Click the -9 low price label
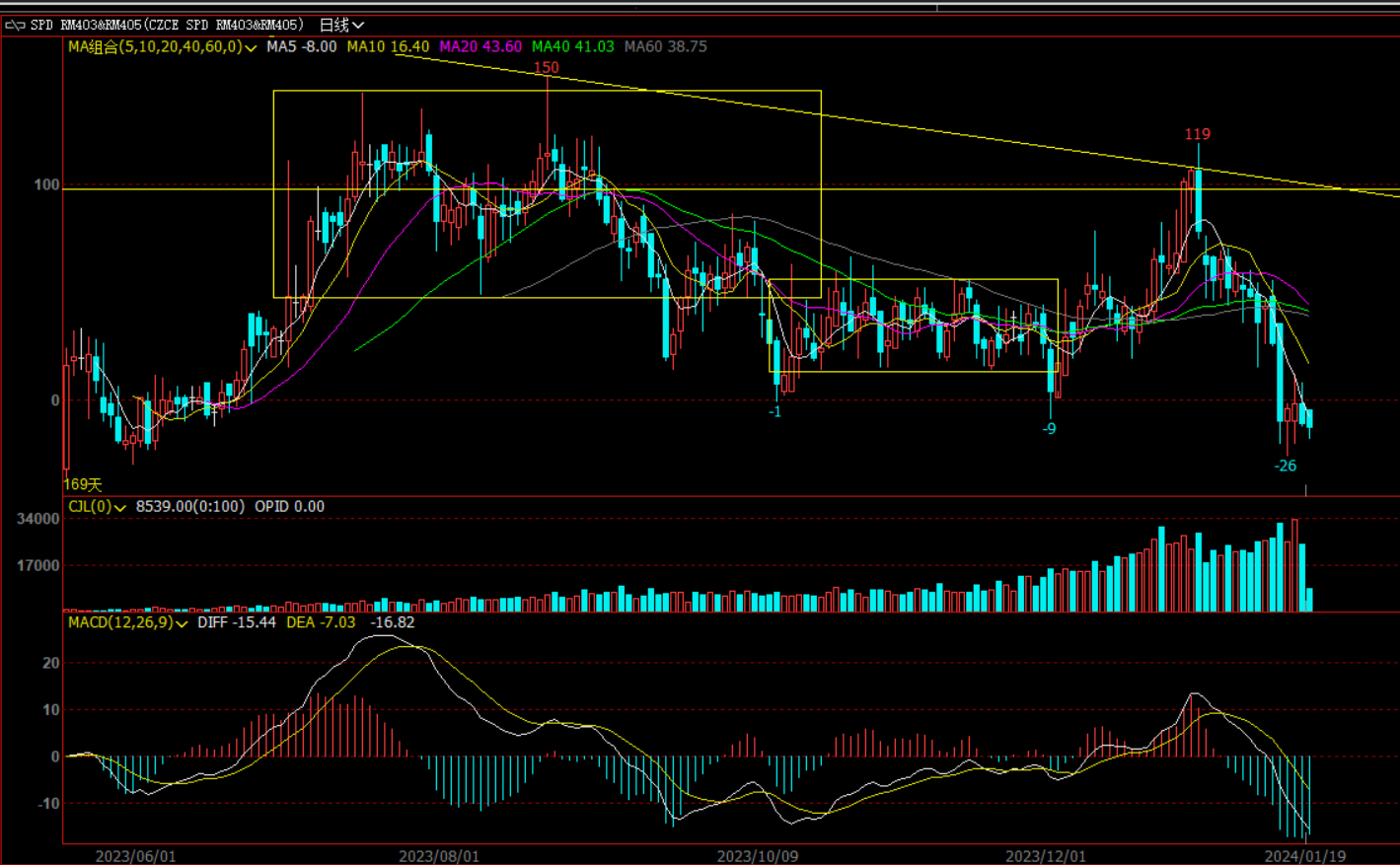The image size is (1400, 865). pyautogui.click(x=1049, y=428)
